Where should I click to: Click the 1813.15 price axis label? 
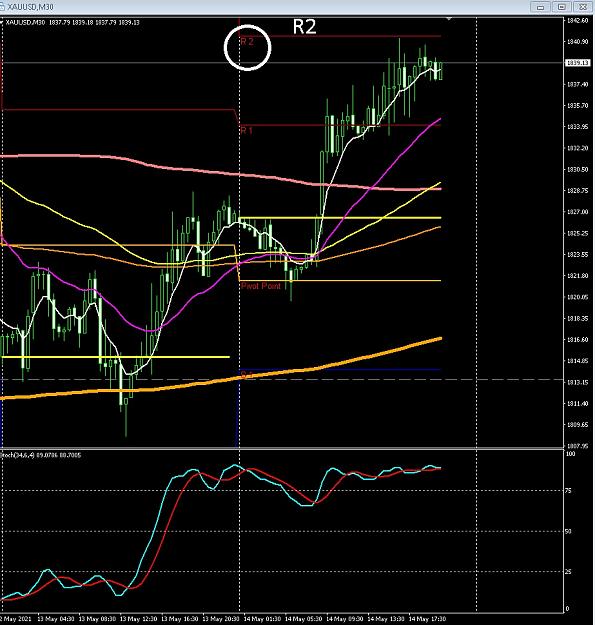click(577, 382)
